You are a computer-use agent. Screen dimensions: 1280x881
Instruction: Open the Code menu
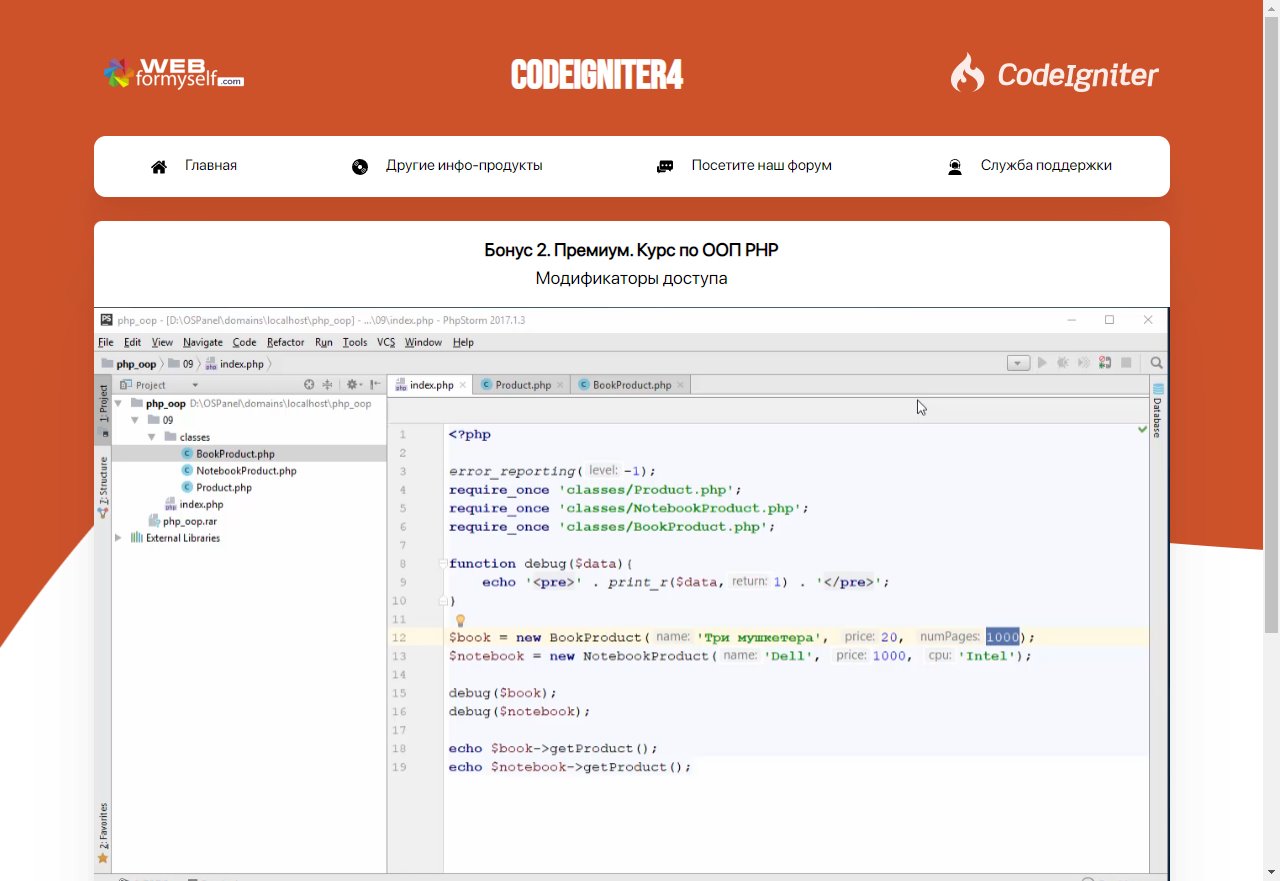pyautogui.click(x=245, y=342)
